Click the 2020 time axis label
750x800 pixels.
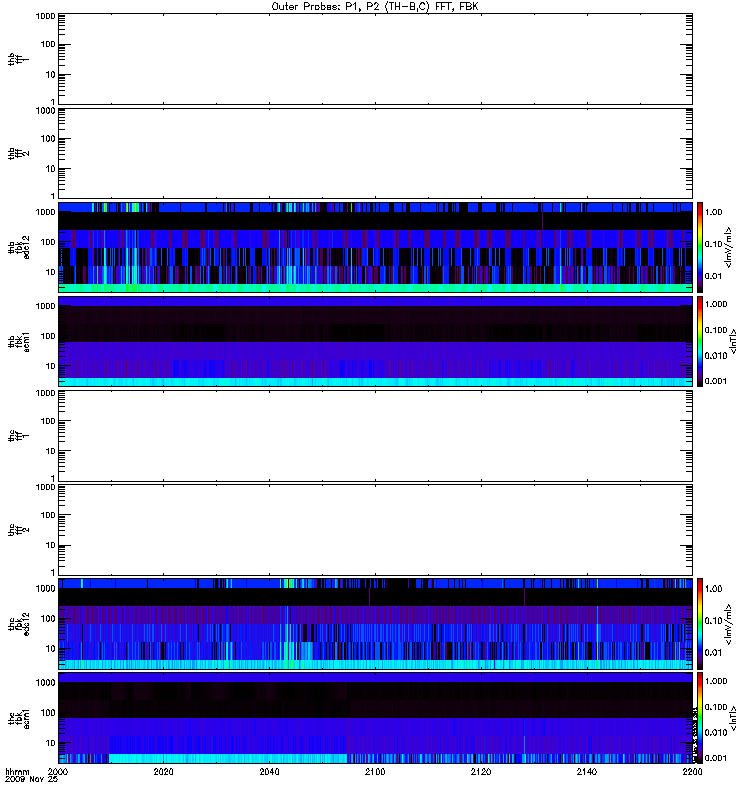[163, 771]
